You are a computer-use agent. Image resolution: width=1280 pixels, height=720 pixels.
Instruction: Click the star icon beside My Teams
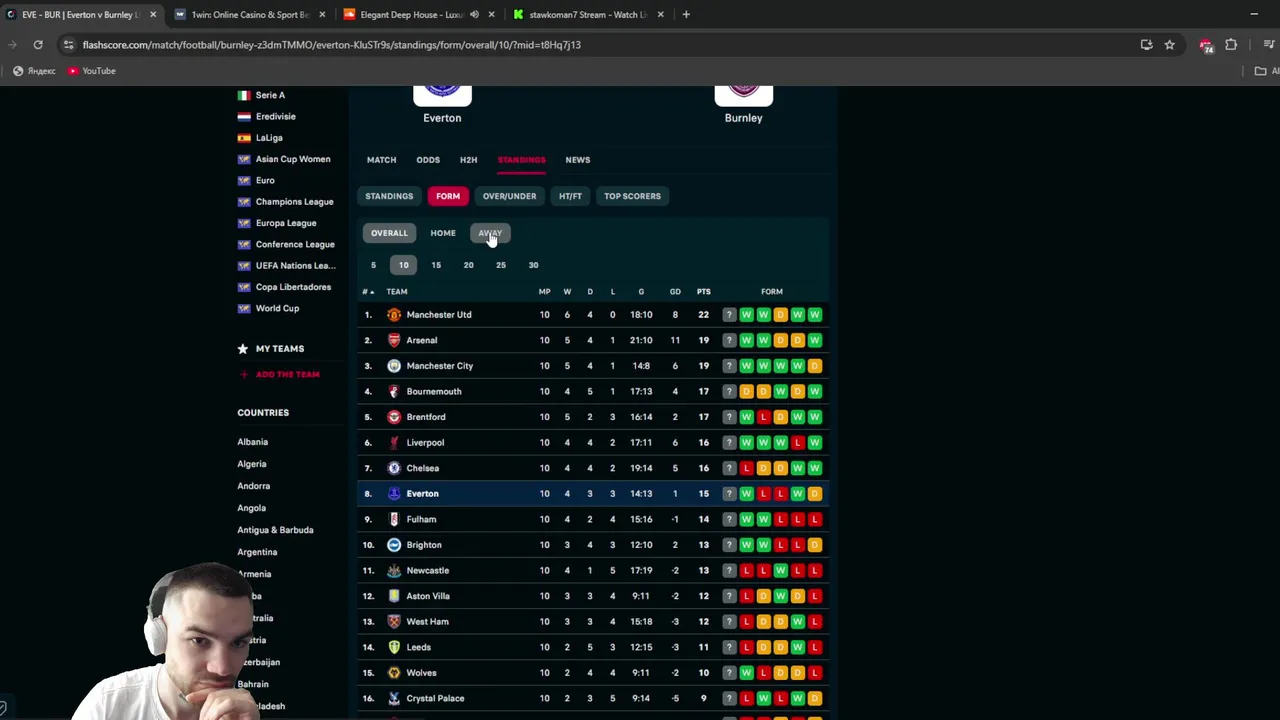(243, 349)
